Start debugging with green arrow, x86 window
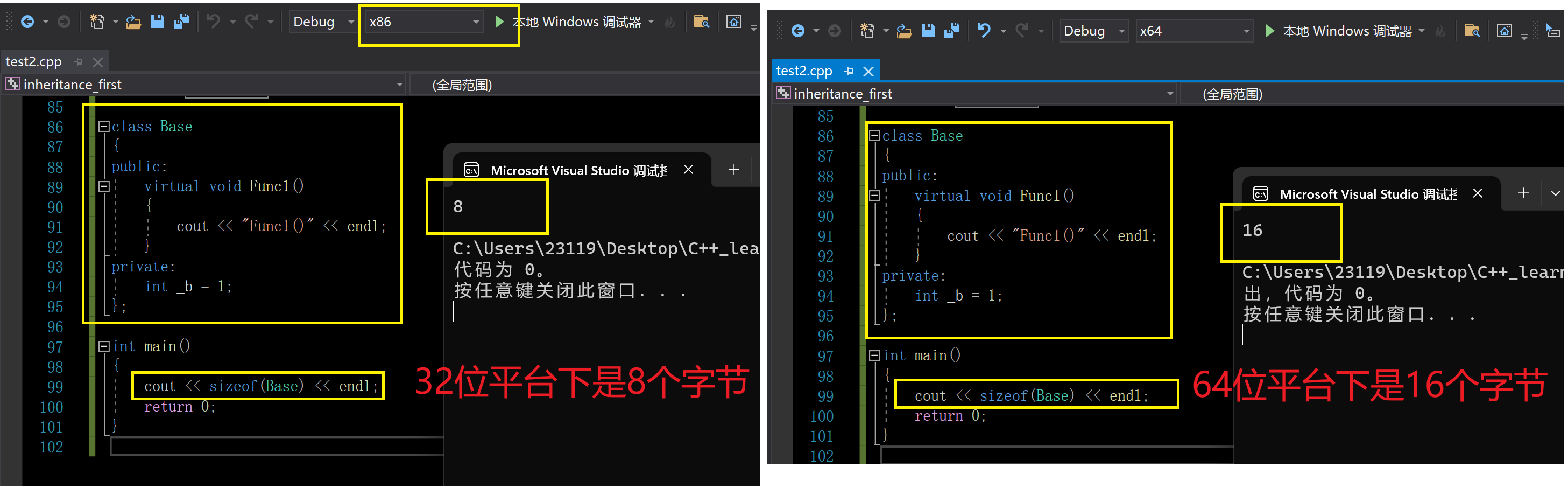The image size is (1568, 495). pyautogui.click(x=499, y=22)
